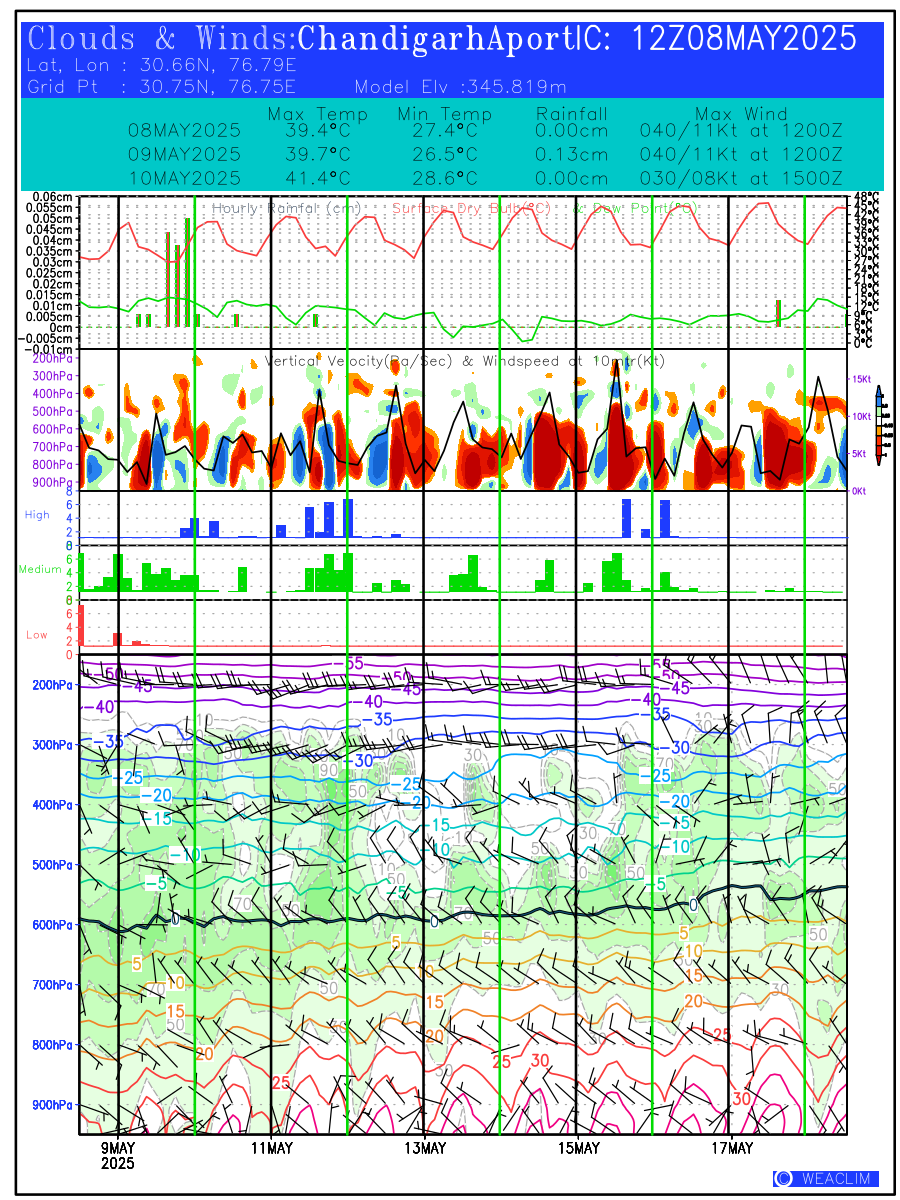The height and width of the screenshot is (1200, 900).
Task: Select the 08MAY2025 row date
Action: 185,131
